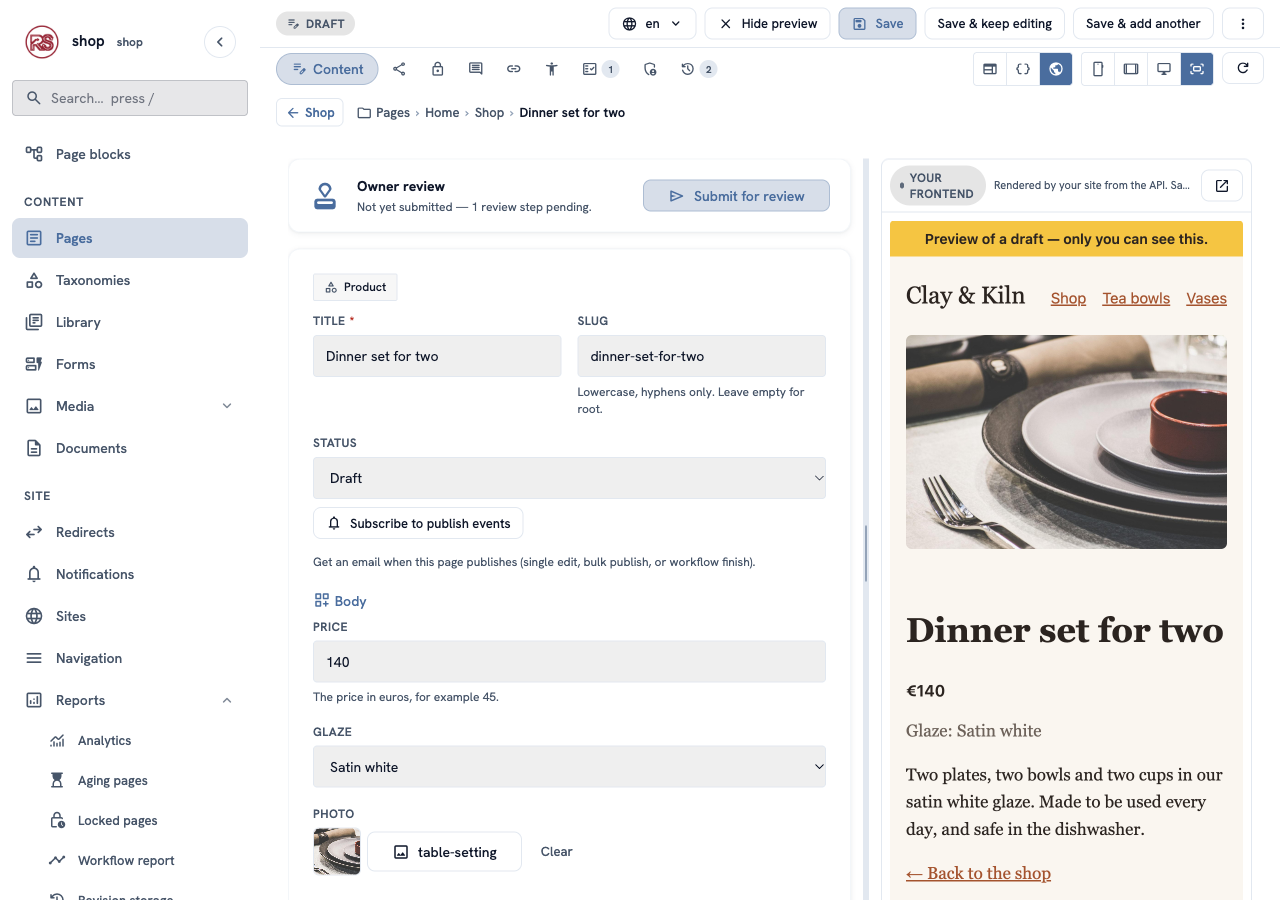Show JSON code view with braces icon
The width and height of the screenshot is (1280, 900).
click(1022, 69)
